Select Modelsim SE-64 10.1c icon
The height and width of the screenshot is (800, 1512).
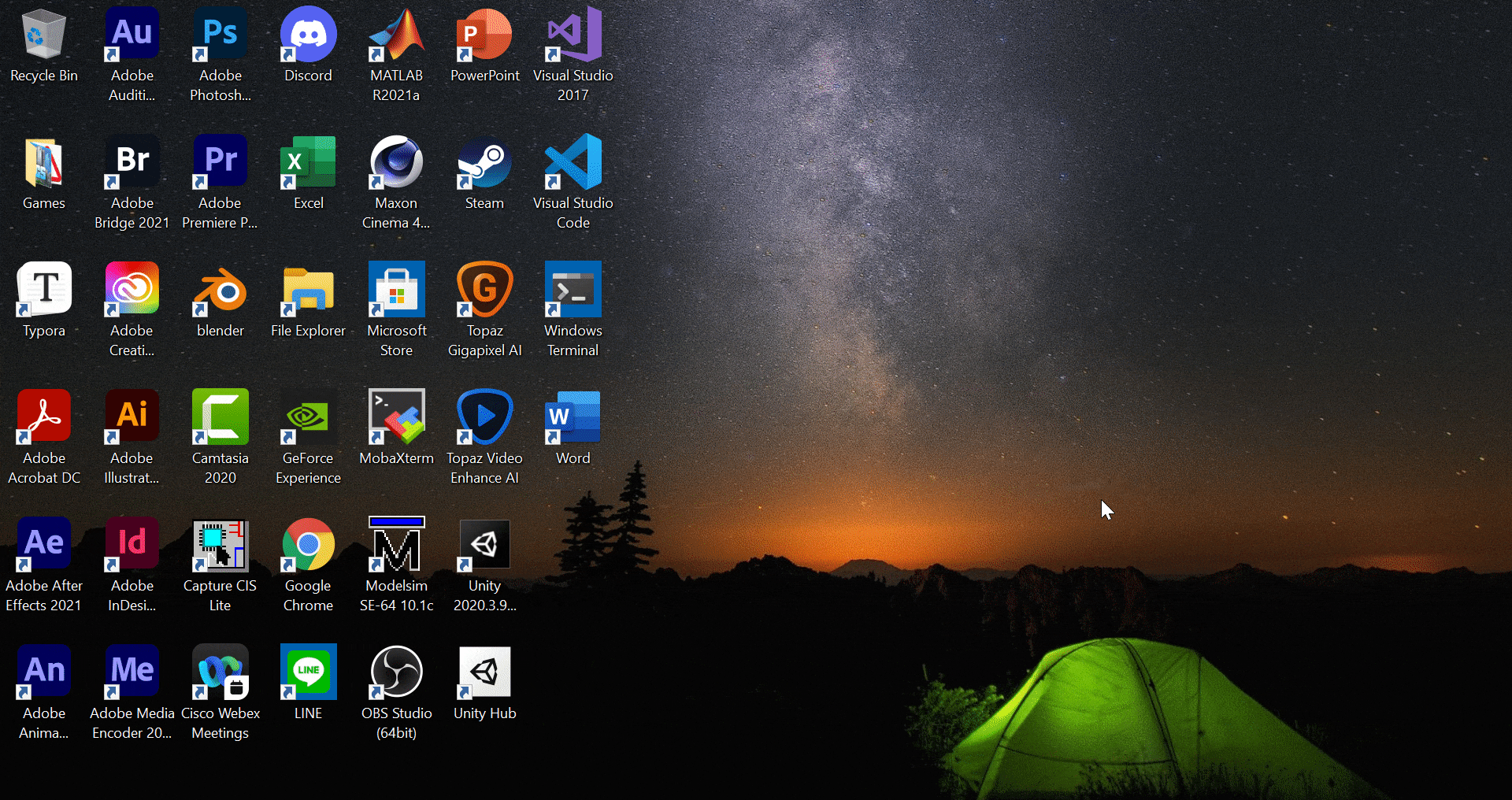tap(397, 545)
